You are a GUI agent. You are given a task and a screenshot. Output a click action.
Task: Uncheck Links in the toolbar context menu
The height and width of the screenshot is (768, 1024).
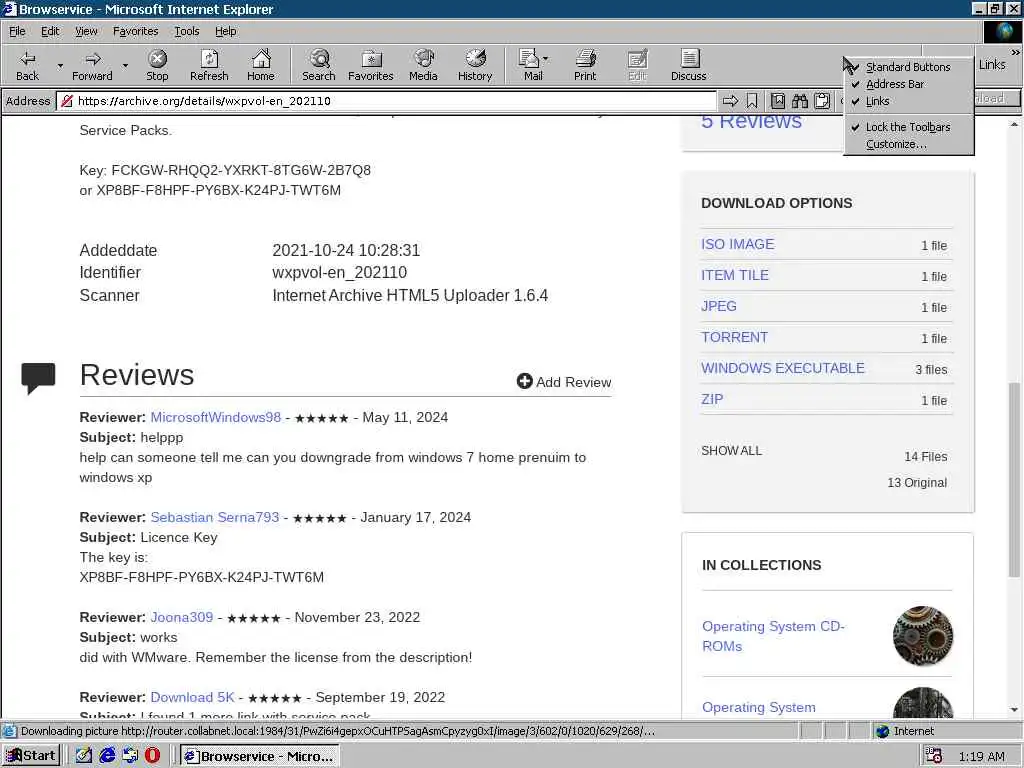click(908, 101)
